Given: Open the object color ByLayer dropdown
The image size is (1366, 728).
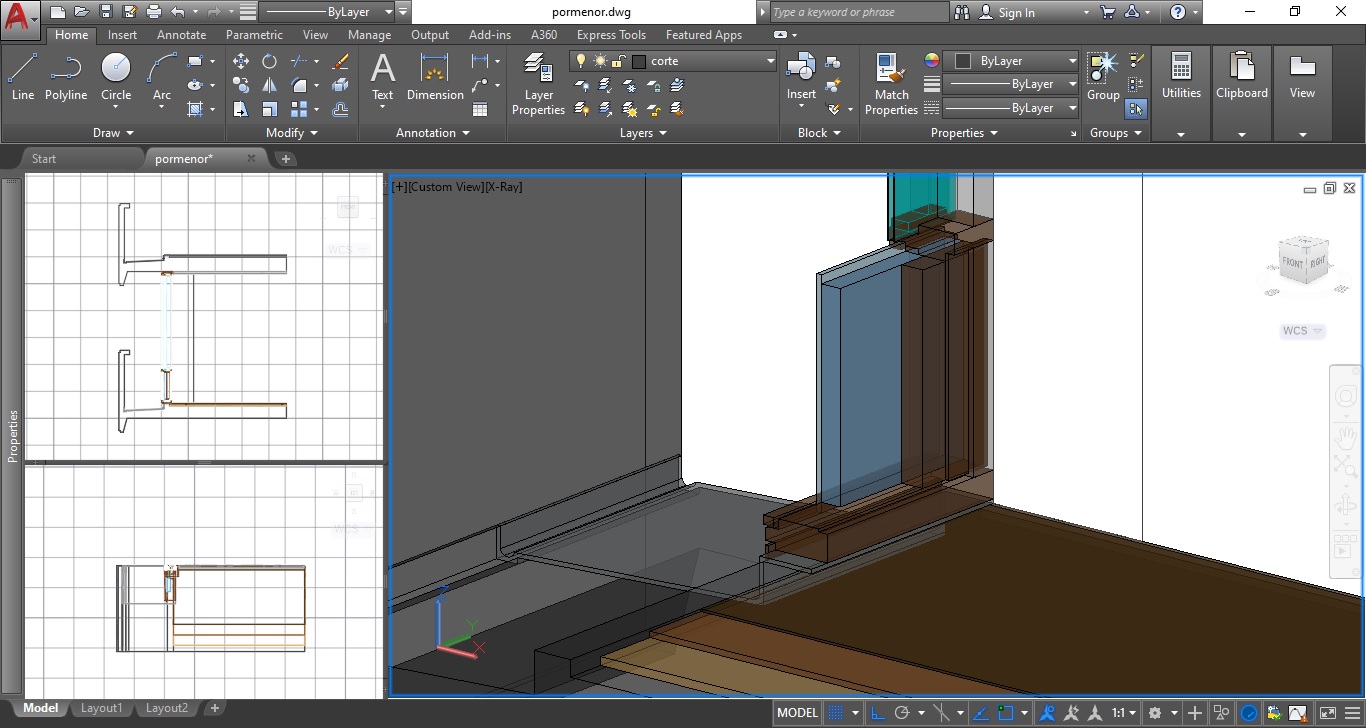Looking at the screenshot, I should pyautogui.click(x=1072, y=61).
